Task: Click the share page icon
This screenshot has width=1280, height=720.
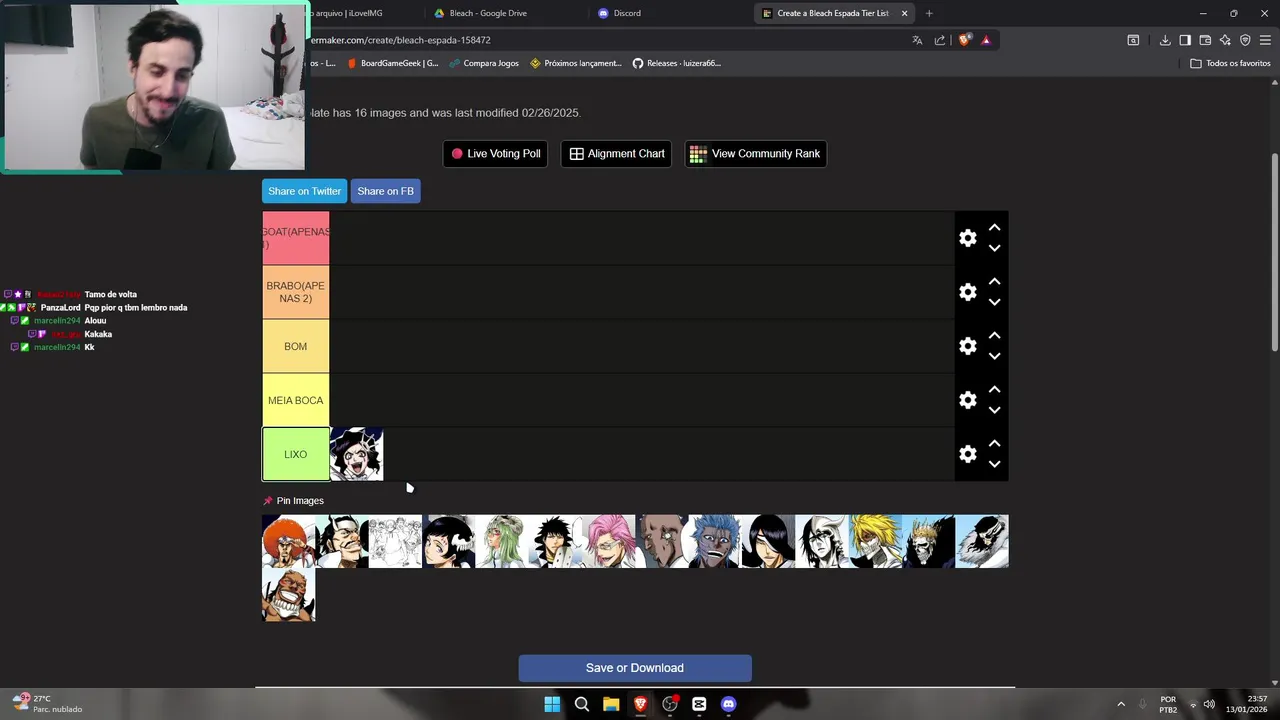Action: coord(940,40)
